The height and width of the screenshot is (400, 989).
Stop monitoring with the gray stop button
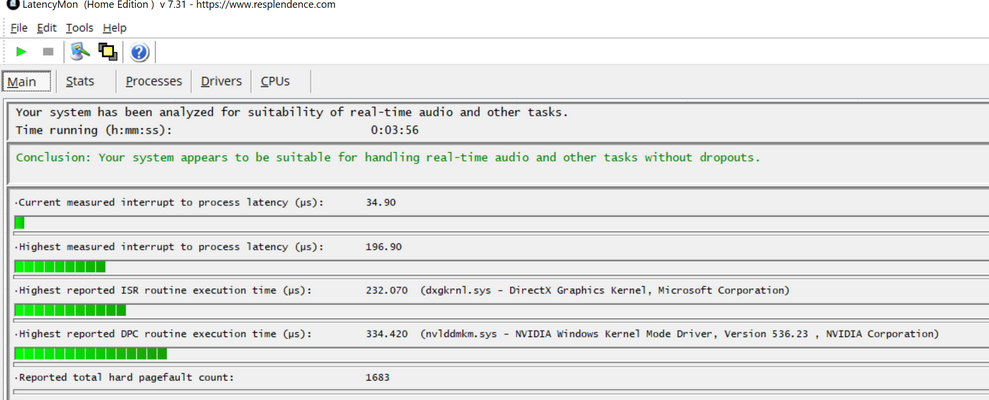click(48, 52)
